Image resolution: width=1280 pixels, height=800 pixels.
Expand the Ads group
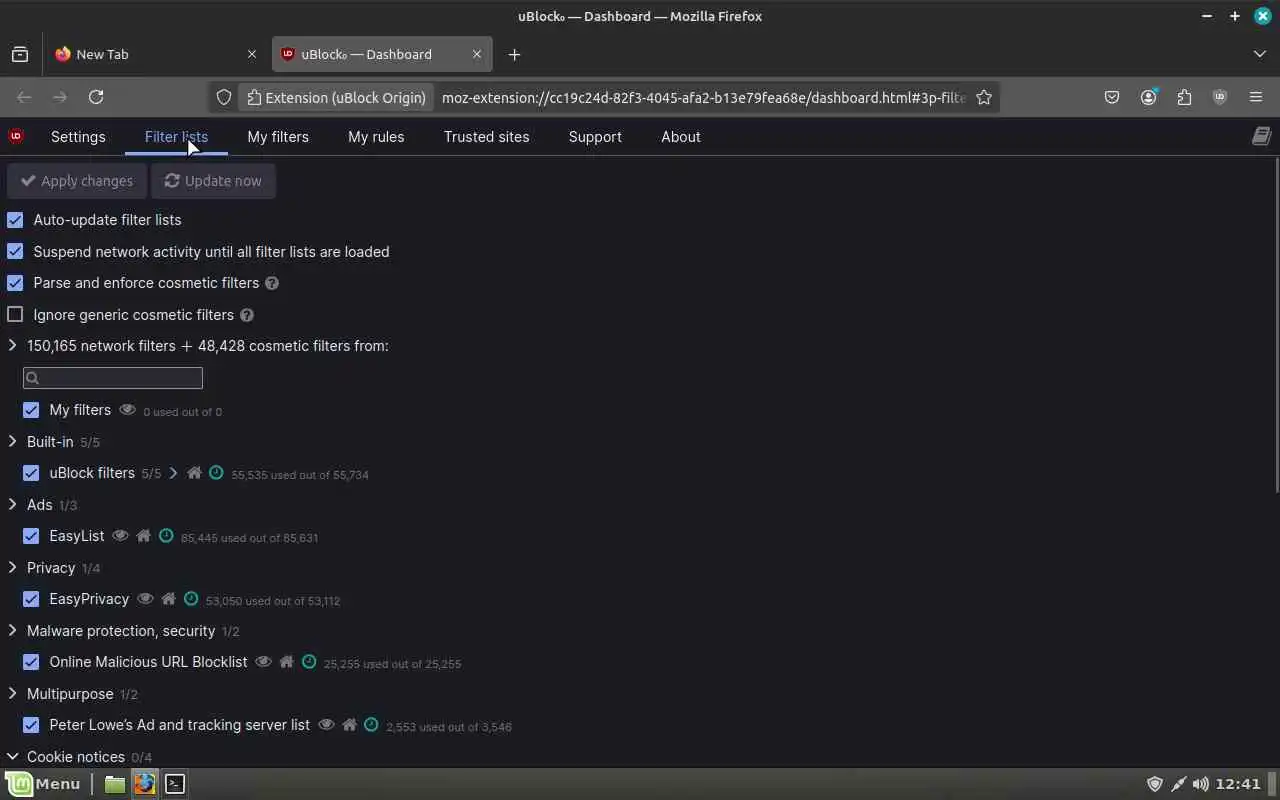12,504
